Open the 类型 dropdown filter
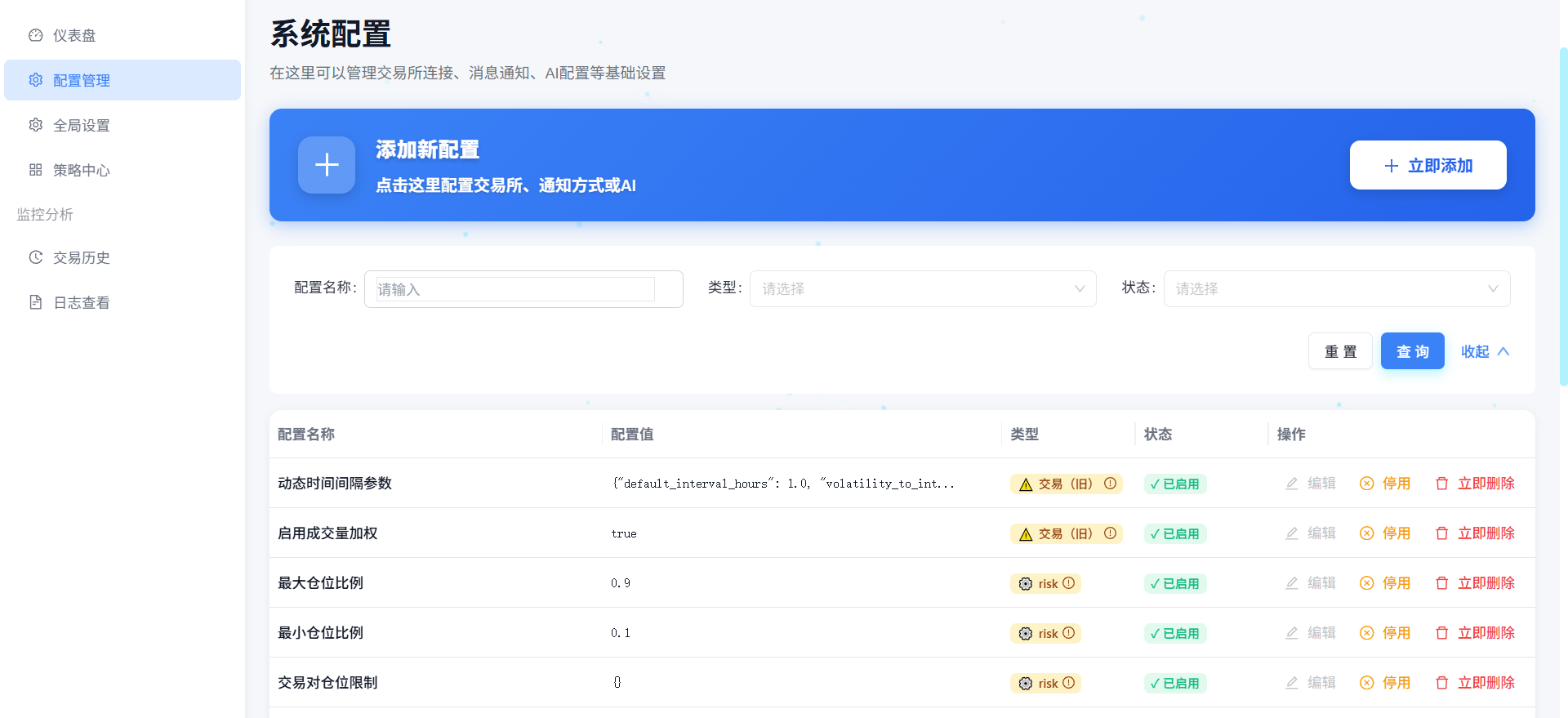1568x718 pixels. (923, 288)
